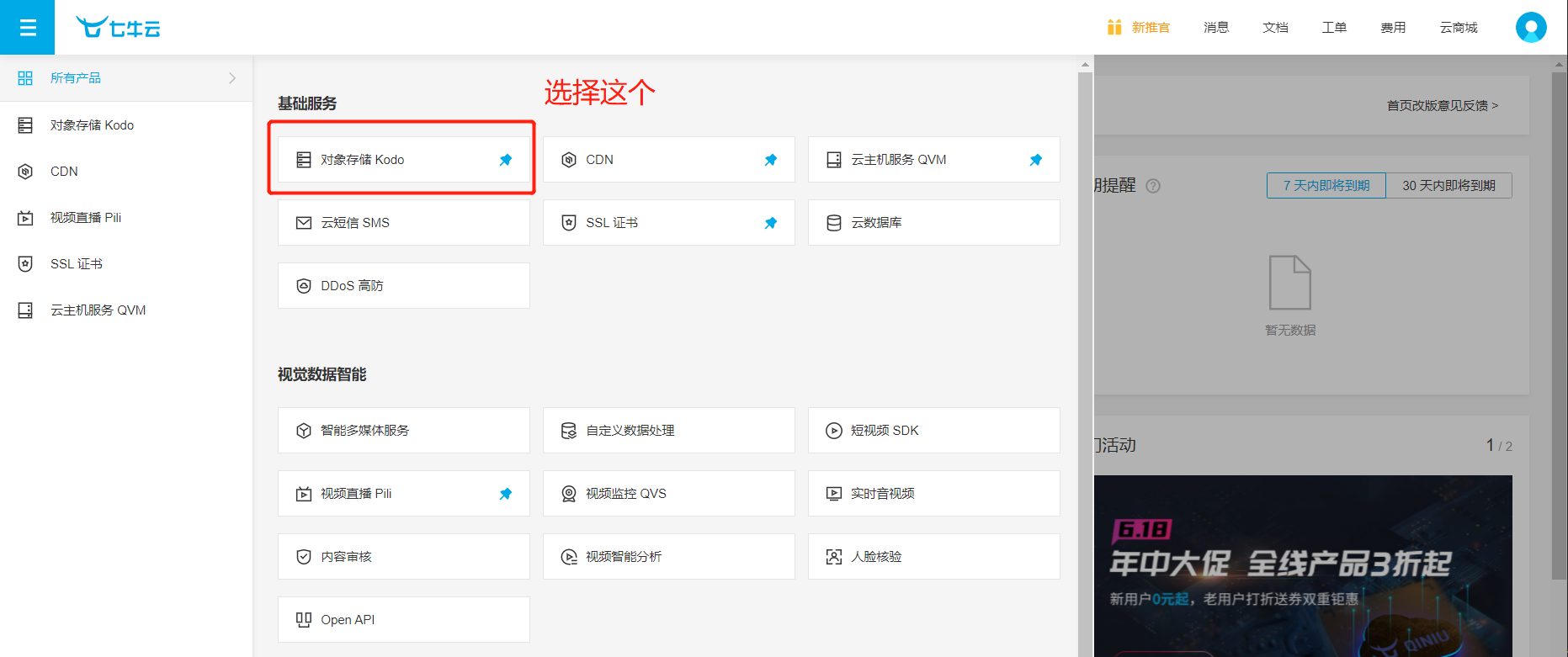Click the SSL 证书 shield icon in sidebar

[x=25, y=264]
